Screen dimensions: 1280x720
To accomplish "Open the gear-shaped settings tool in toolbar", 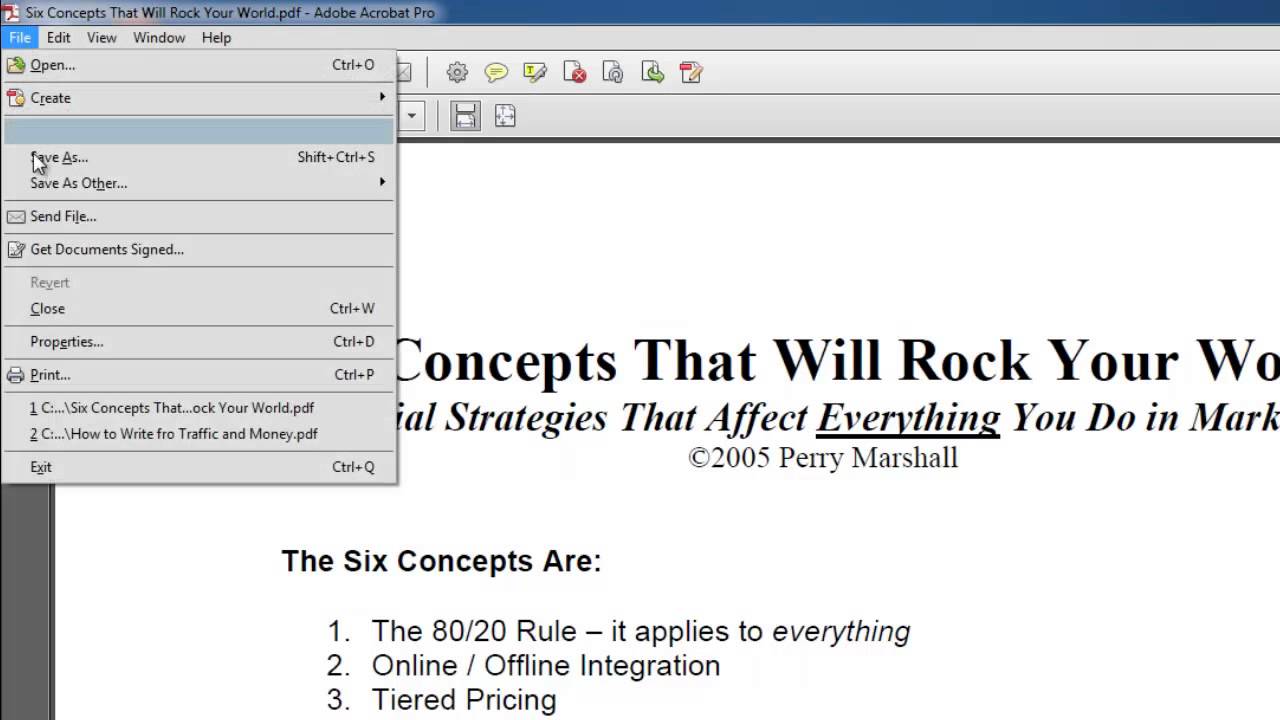I will [457, 72].
